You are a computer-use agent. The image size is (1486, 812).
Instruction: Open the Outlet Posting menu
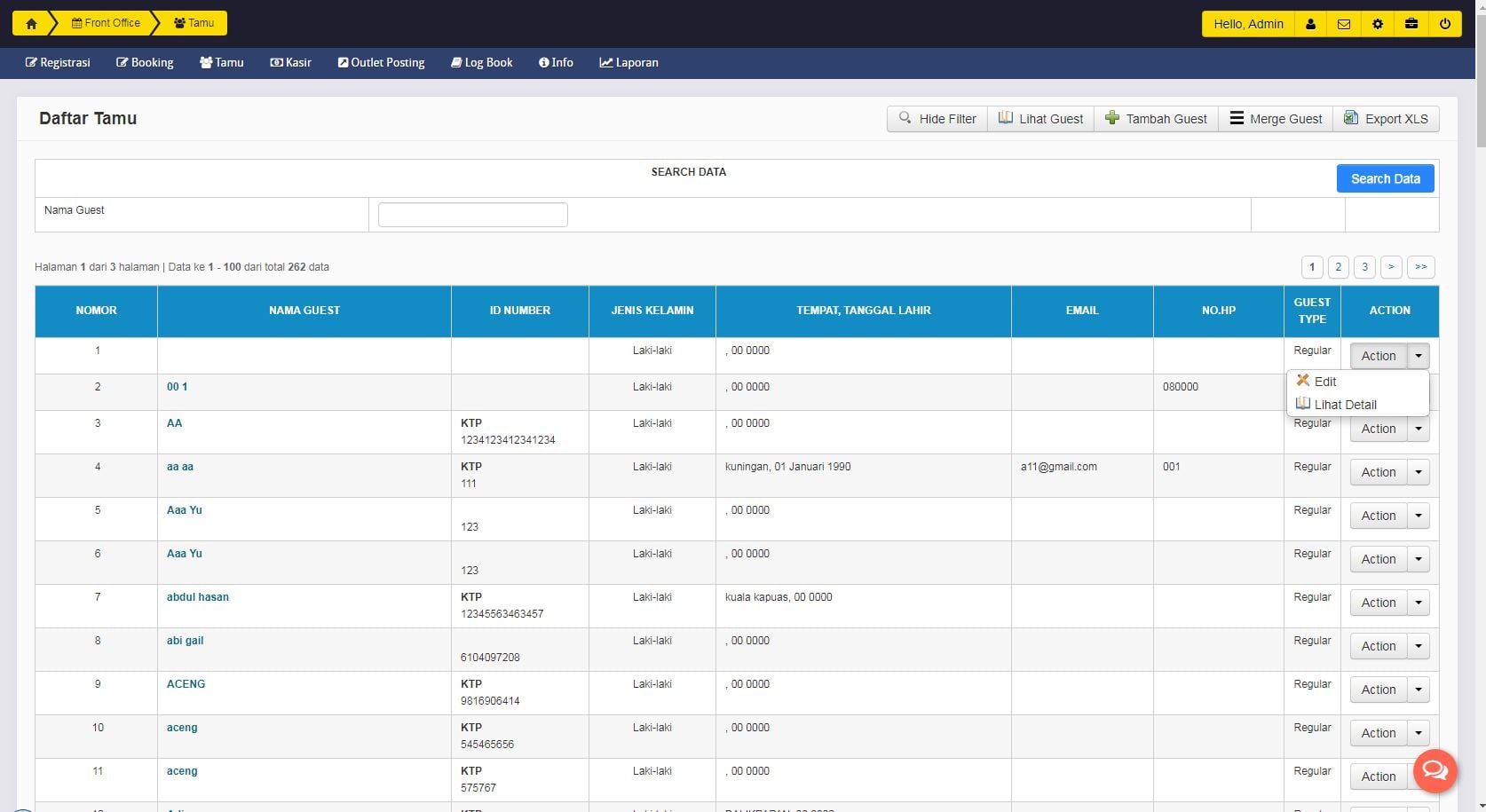381,63
